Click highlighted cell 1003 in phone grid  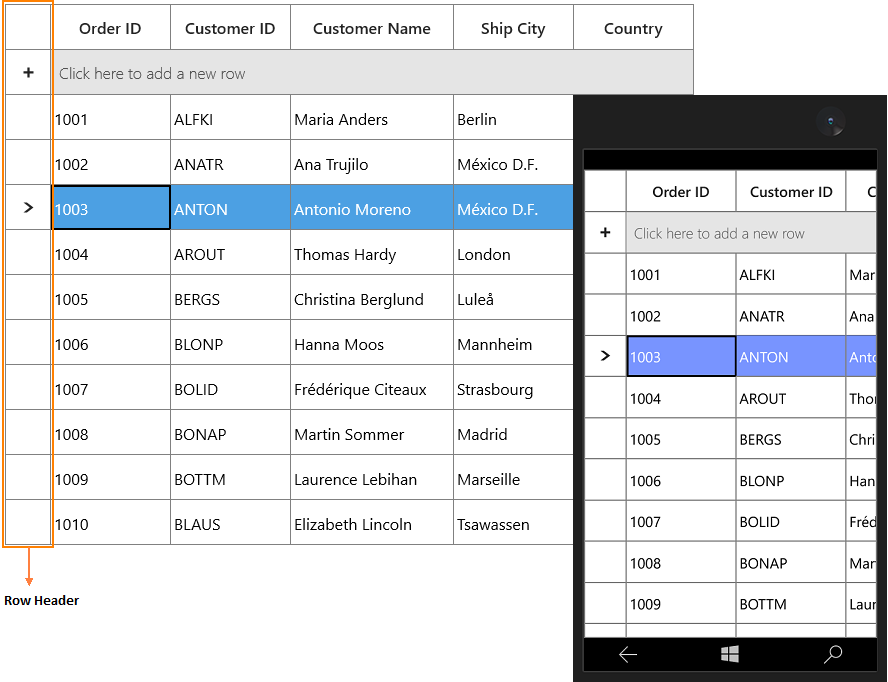point(681,356)
